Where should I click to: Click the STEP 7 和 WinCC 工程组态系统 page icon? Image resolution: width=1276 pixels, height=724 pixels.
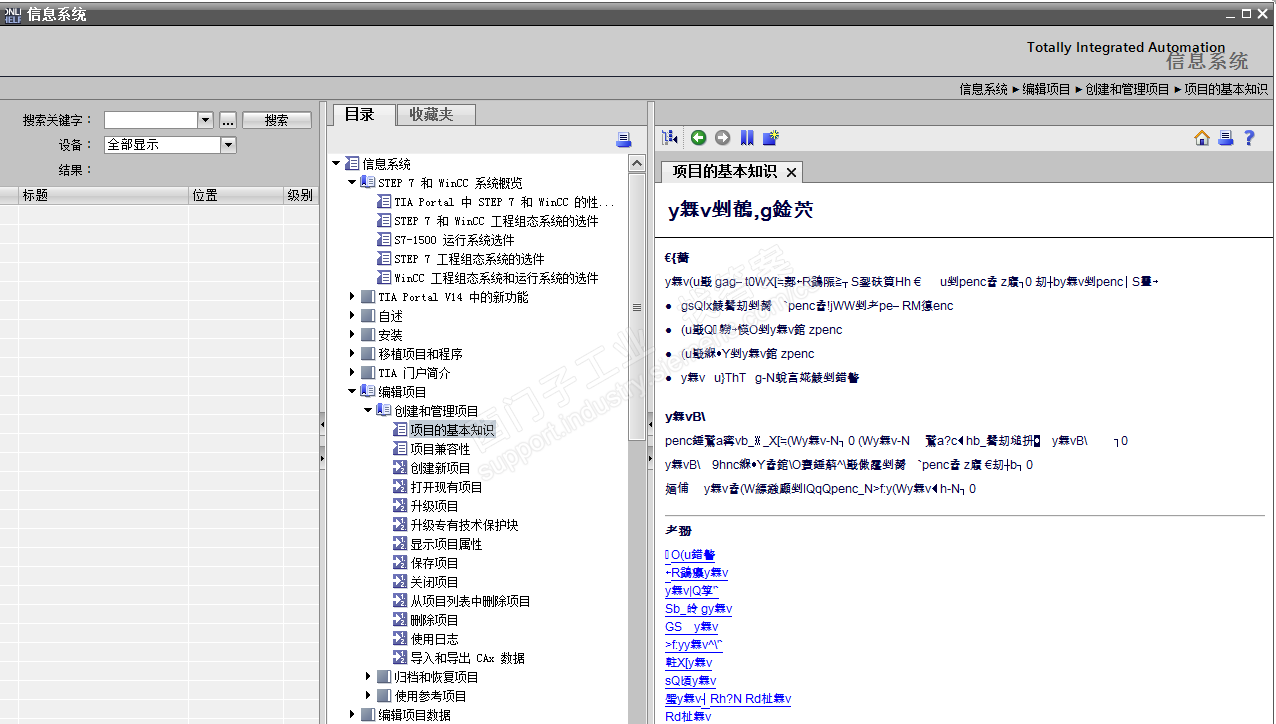[x=384, y=221]
